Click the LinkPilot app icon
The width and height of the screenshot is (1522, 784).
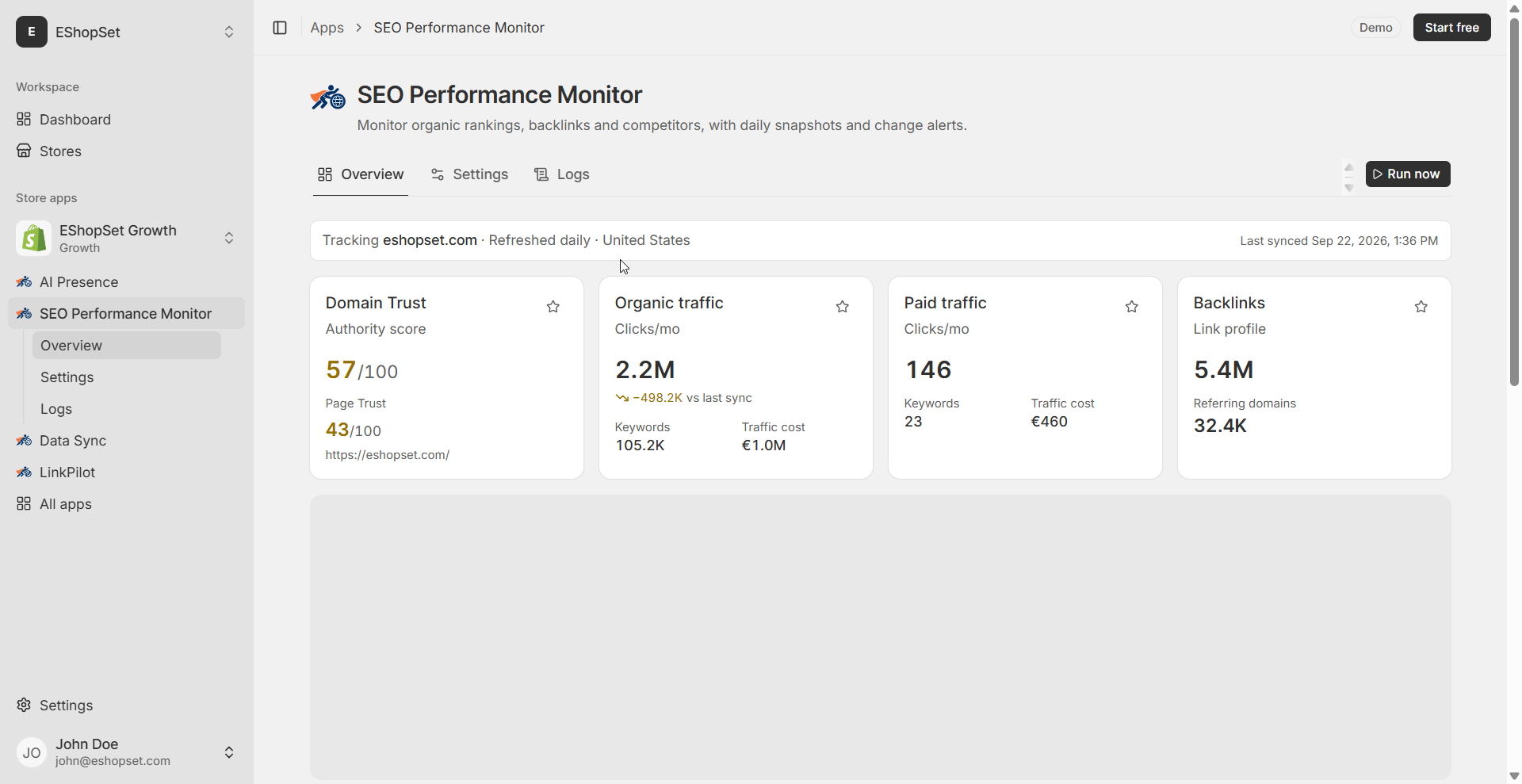click(x=24, y=472)
